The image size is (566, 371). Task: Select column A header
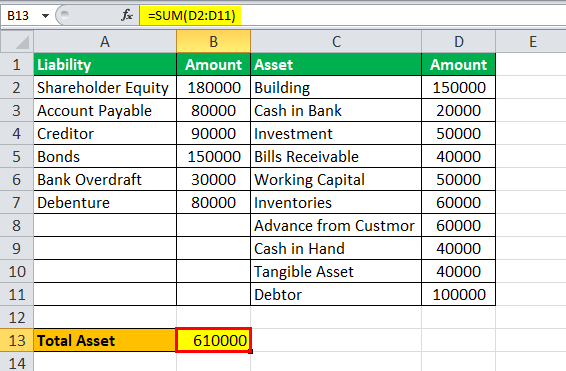click(105, 42)
